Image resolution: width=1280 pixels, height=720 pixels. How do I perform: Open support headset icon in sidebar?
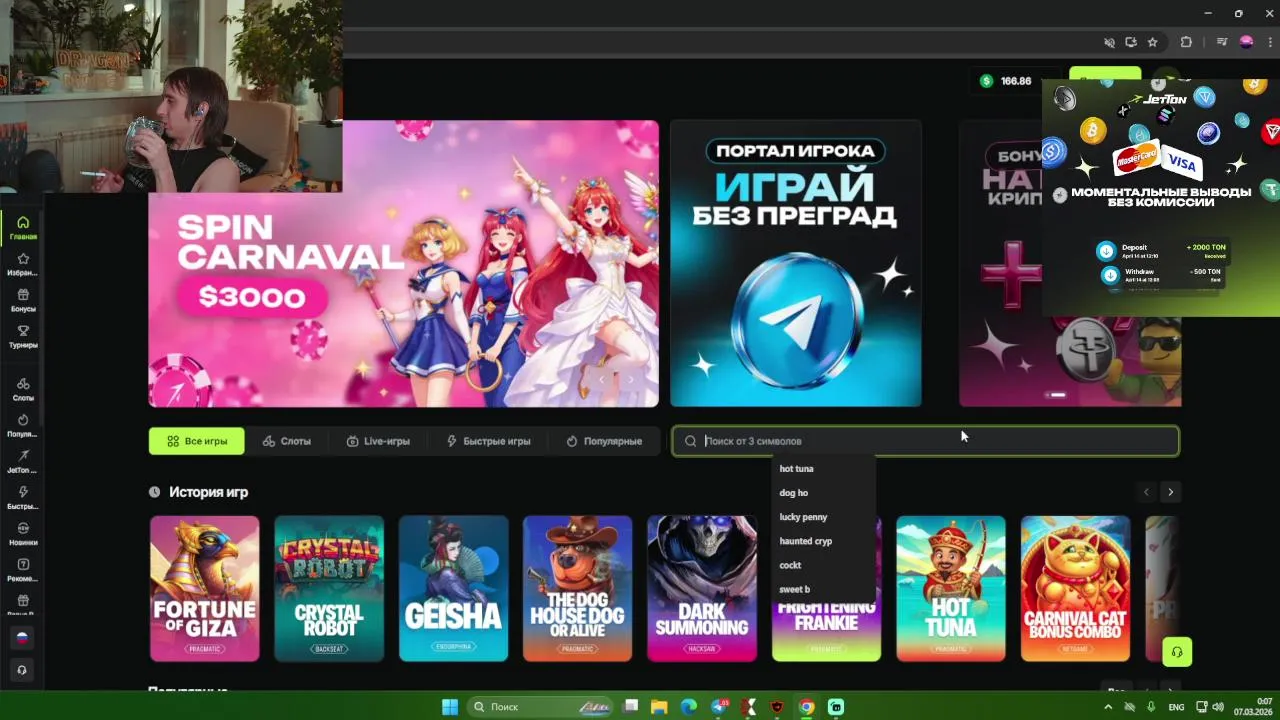[22, 670]
